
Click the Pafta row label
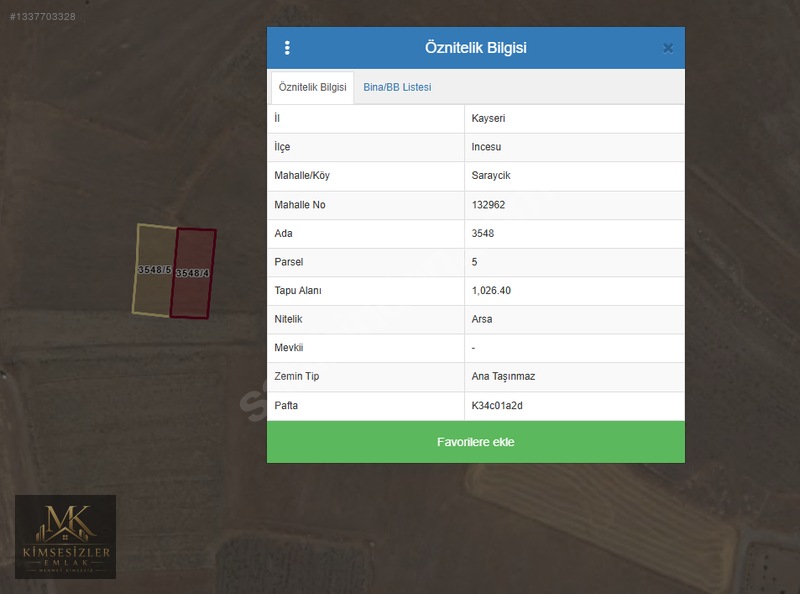[286, 406]
